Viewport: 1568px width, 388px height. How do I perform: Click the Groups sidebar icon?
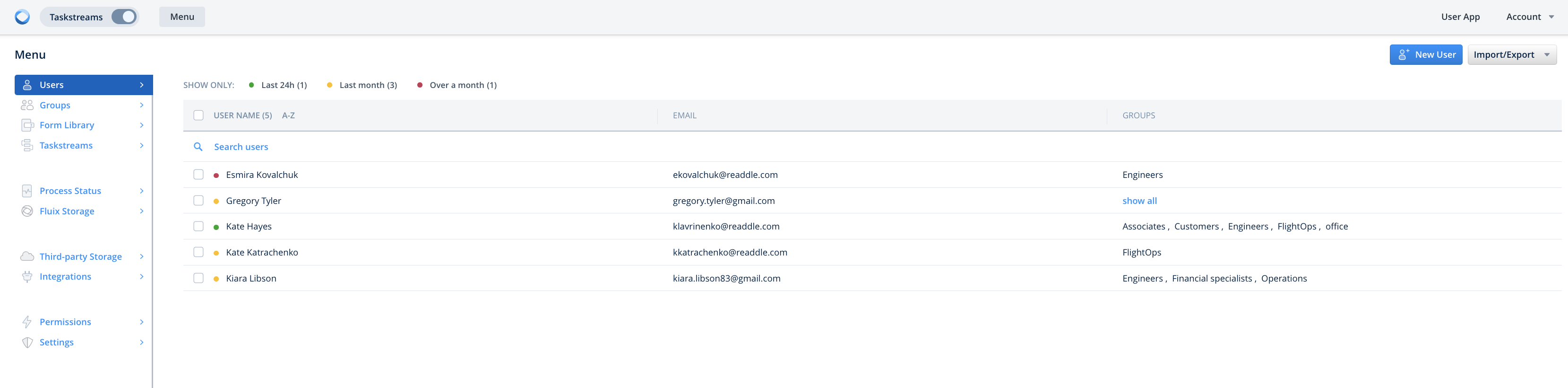(27, 106)
